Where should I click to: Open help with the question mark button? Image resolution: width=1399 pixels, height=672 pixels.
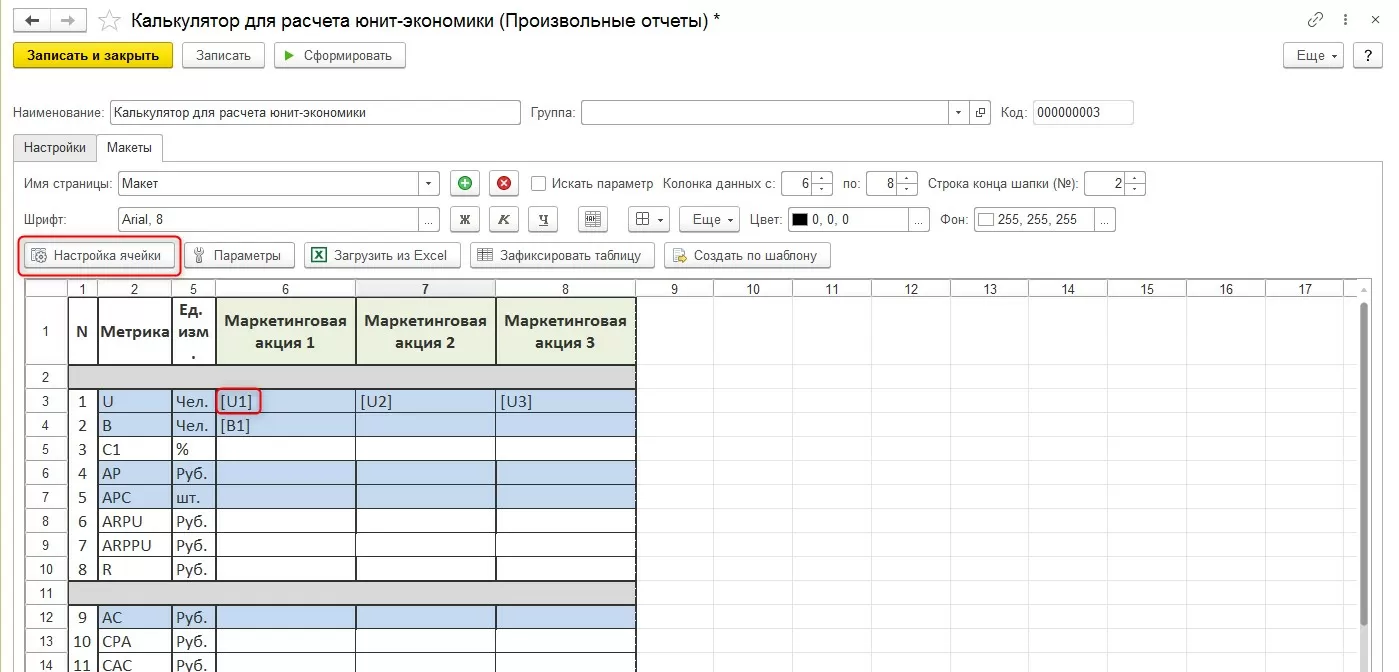[1367, 56]
